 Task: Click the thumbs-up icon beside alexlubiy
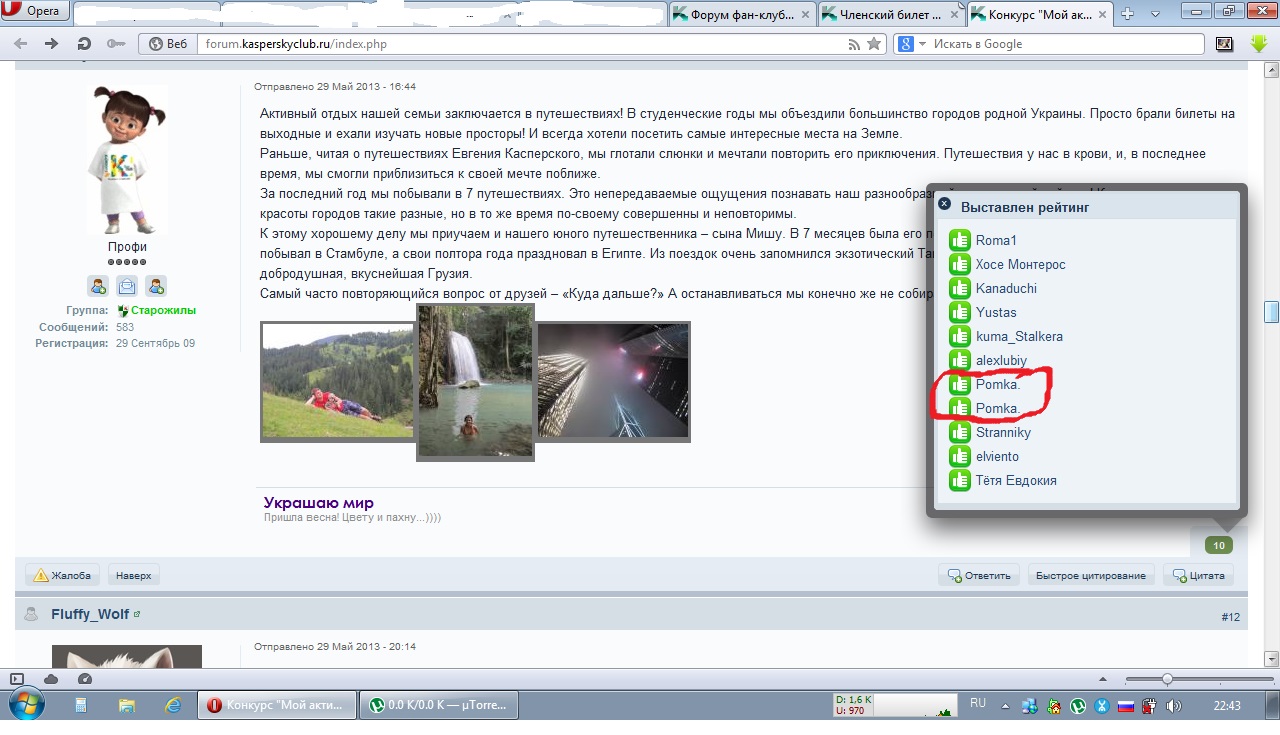click(960, 360)
